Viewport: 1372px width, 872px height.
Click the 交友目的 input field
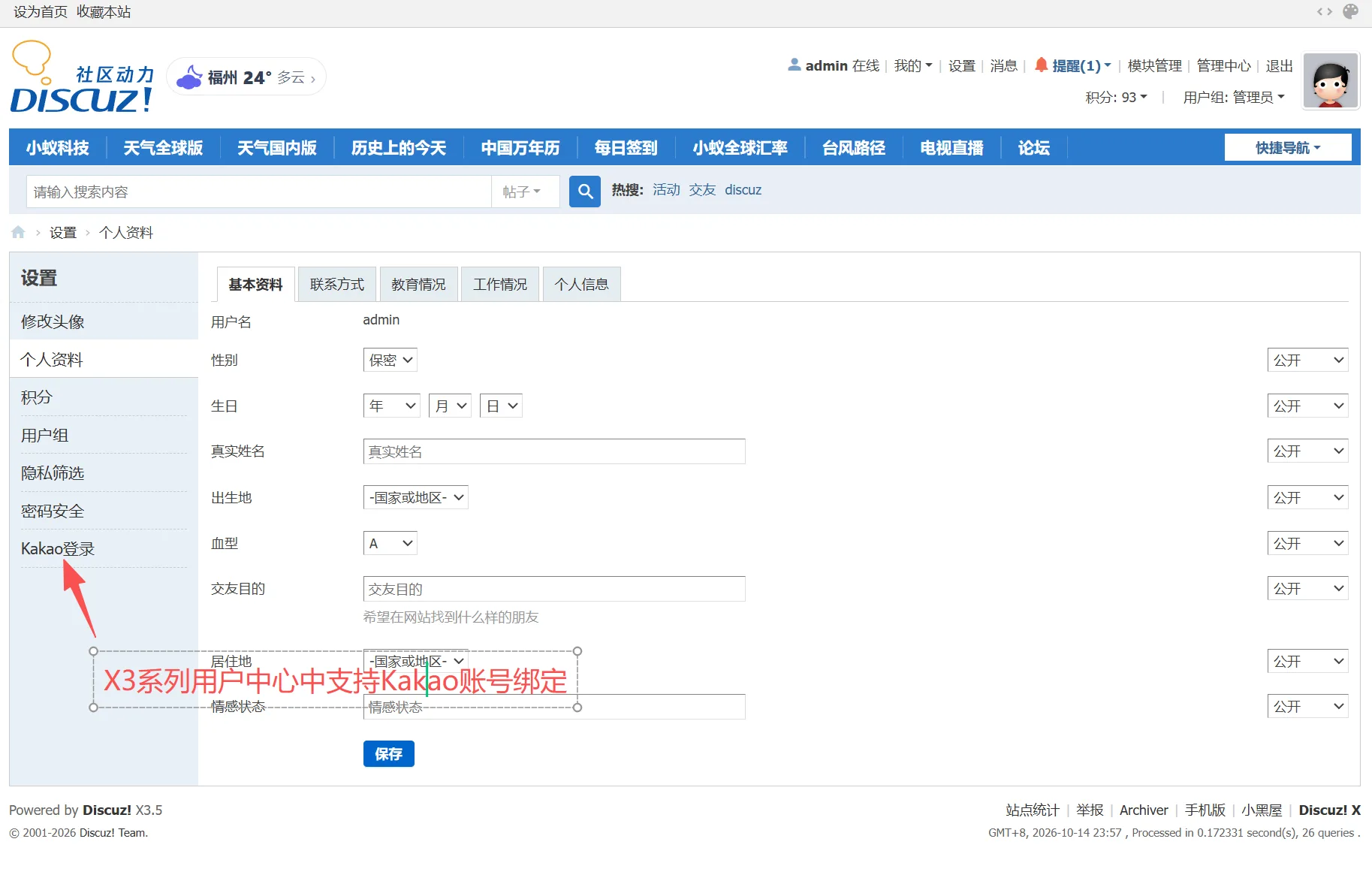[x=554, y=589]
